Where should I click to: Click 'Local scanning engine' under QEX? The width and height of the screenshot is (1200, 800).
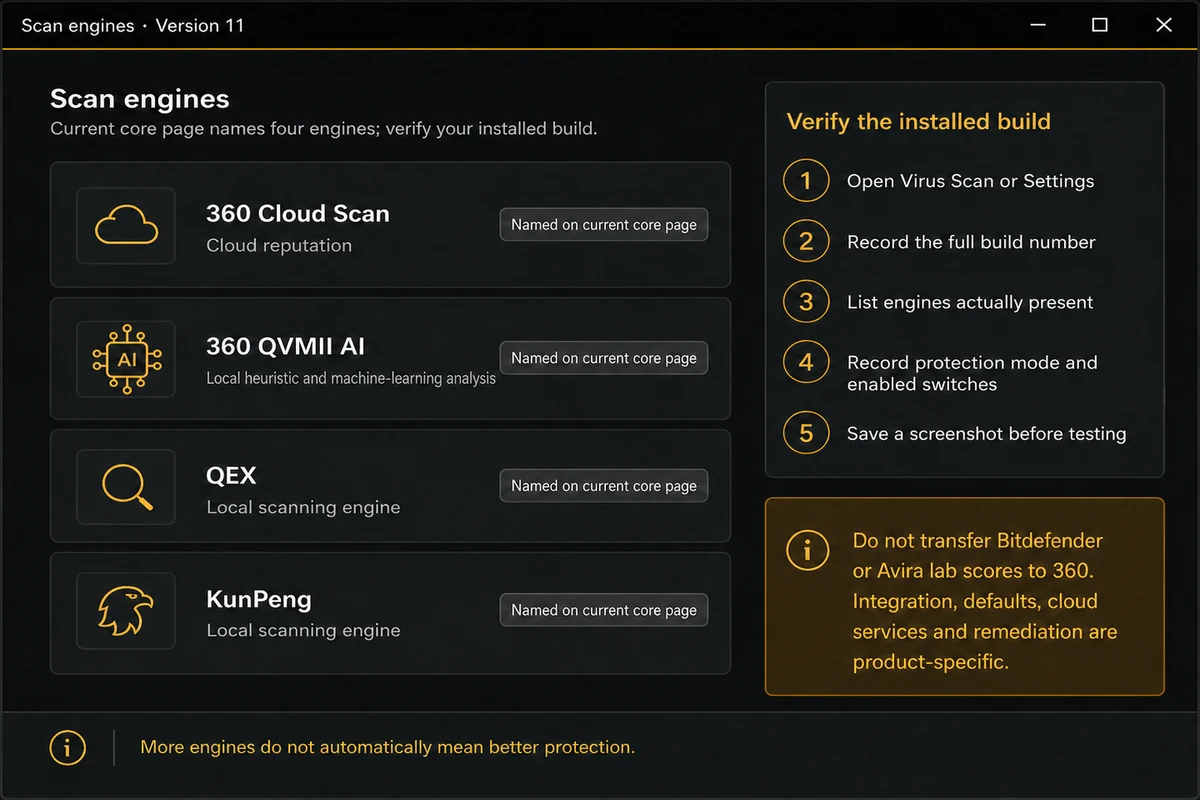click(x=303, y=507)
